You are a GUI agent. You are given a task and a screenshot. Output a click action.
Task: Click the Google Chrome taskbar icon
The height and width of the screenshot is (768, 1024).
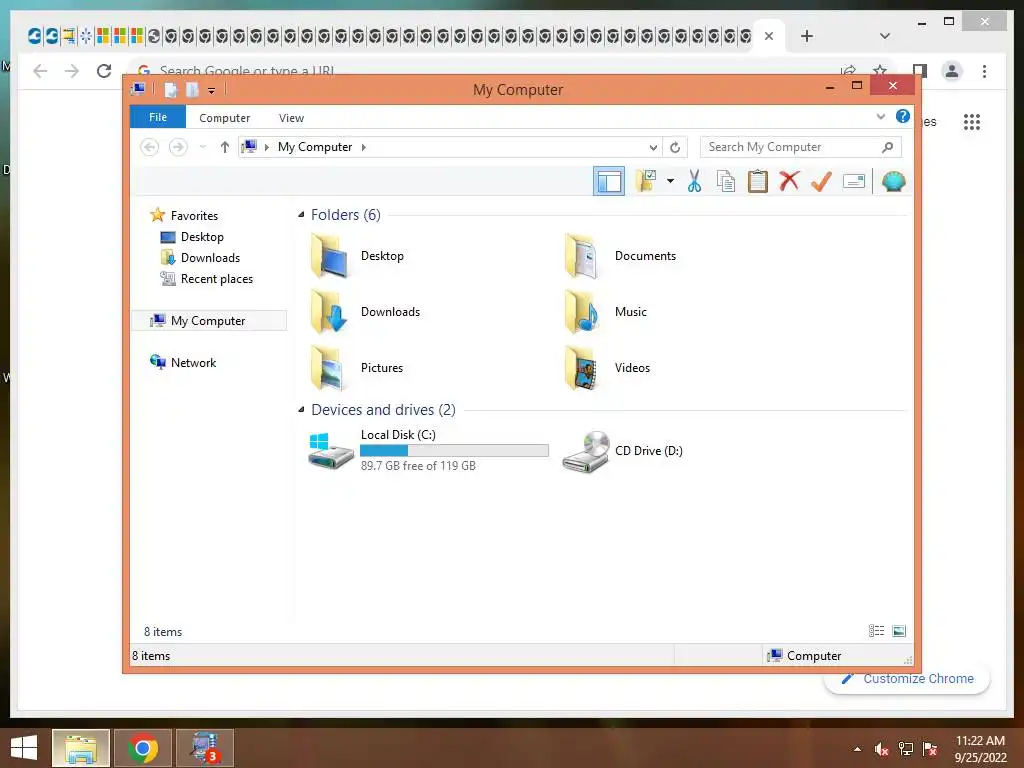pos(143,748)
